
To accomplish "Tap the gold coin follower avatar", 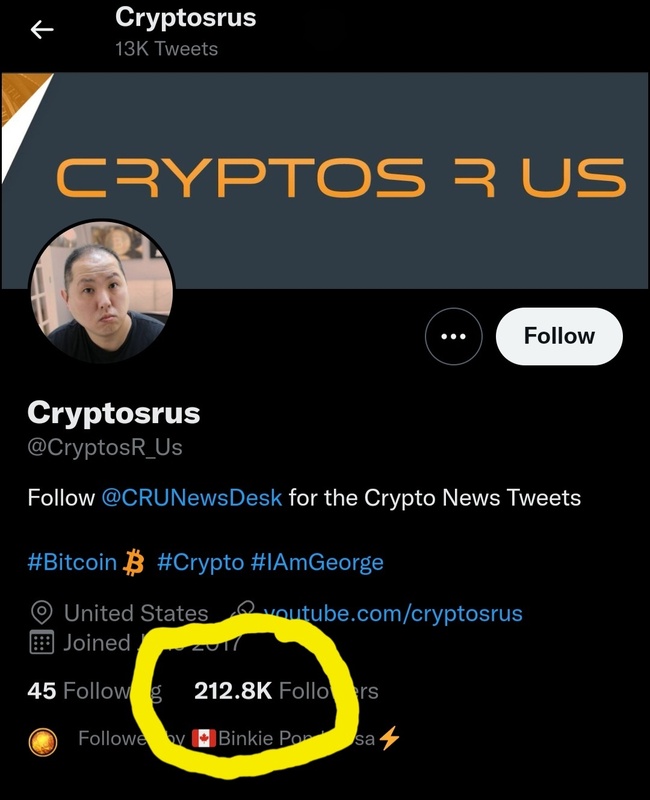I will [x=41, y=740].
